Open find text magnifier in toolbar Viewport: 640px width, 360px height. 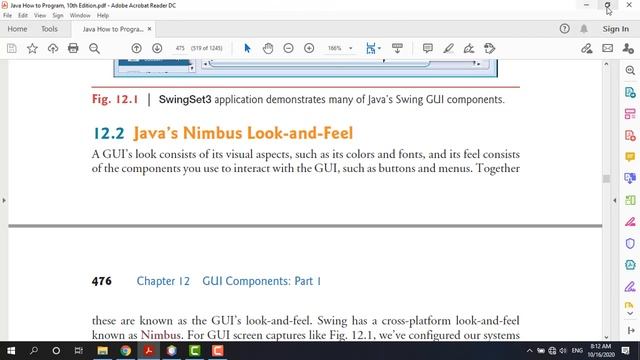pos(94,48)
